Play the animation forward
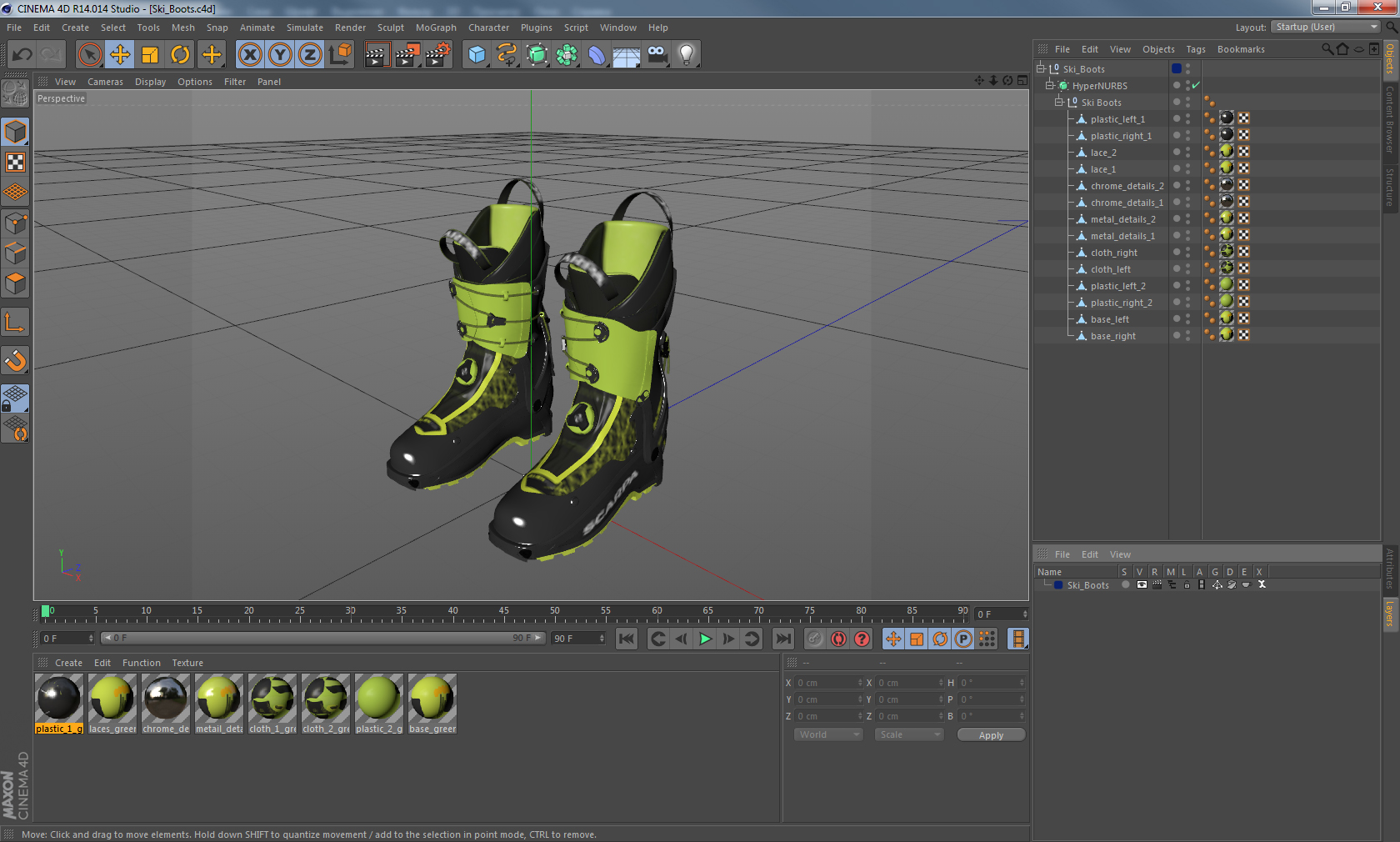 tap(705, 639)
